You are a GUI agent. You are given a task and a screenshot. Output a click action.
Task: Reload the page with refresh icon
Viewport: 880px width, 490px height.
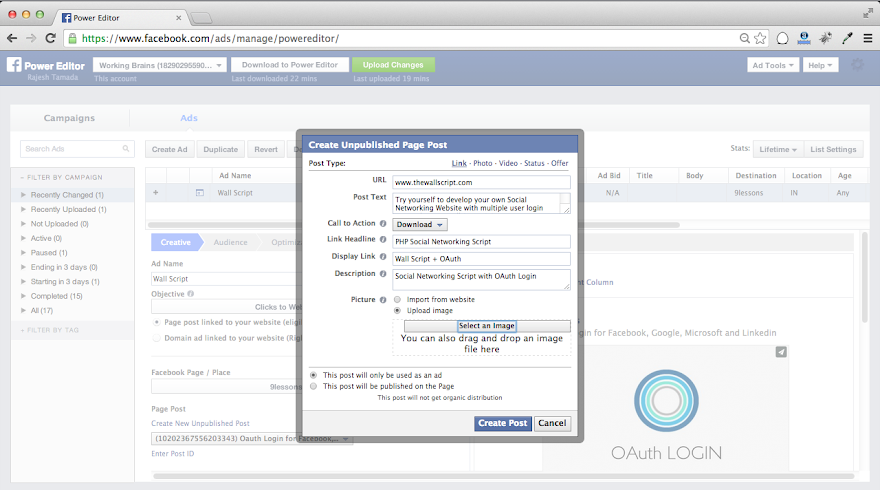pyautogui.click(x=51, y=38)
